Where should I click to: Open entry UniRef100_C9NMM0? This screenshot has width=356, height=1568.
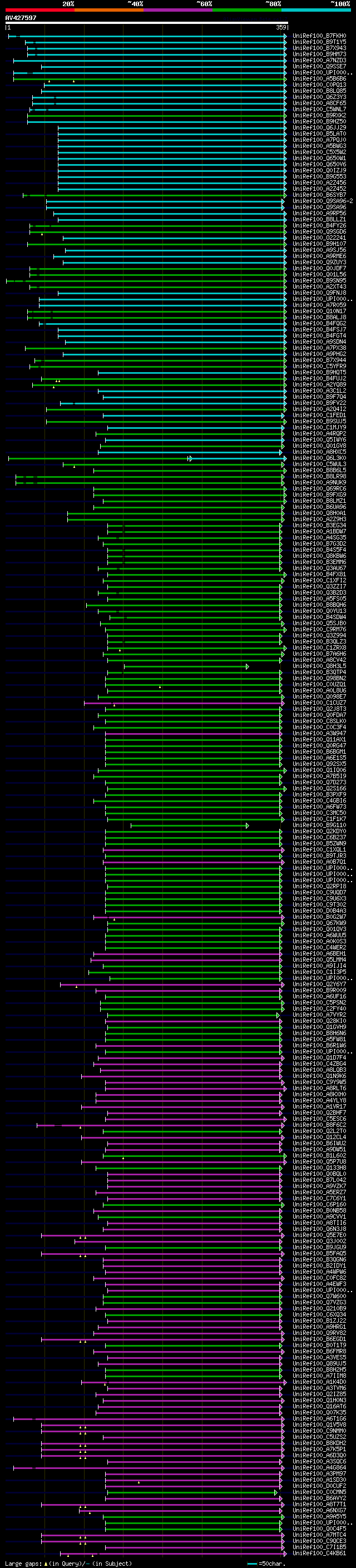(319, 1431)
